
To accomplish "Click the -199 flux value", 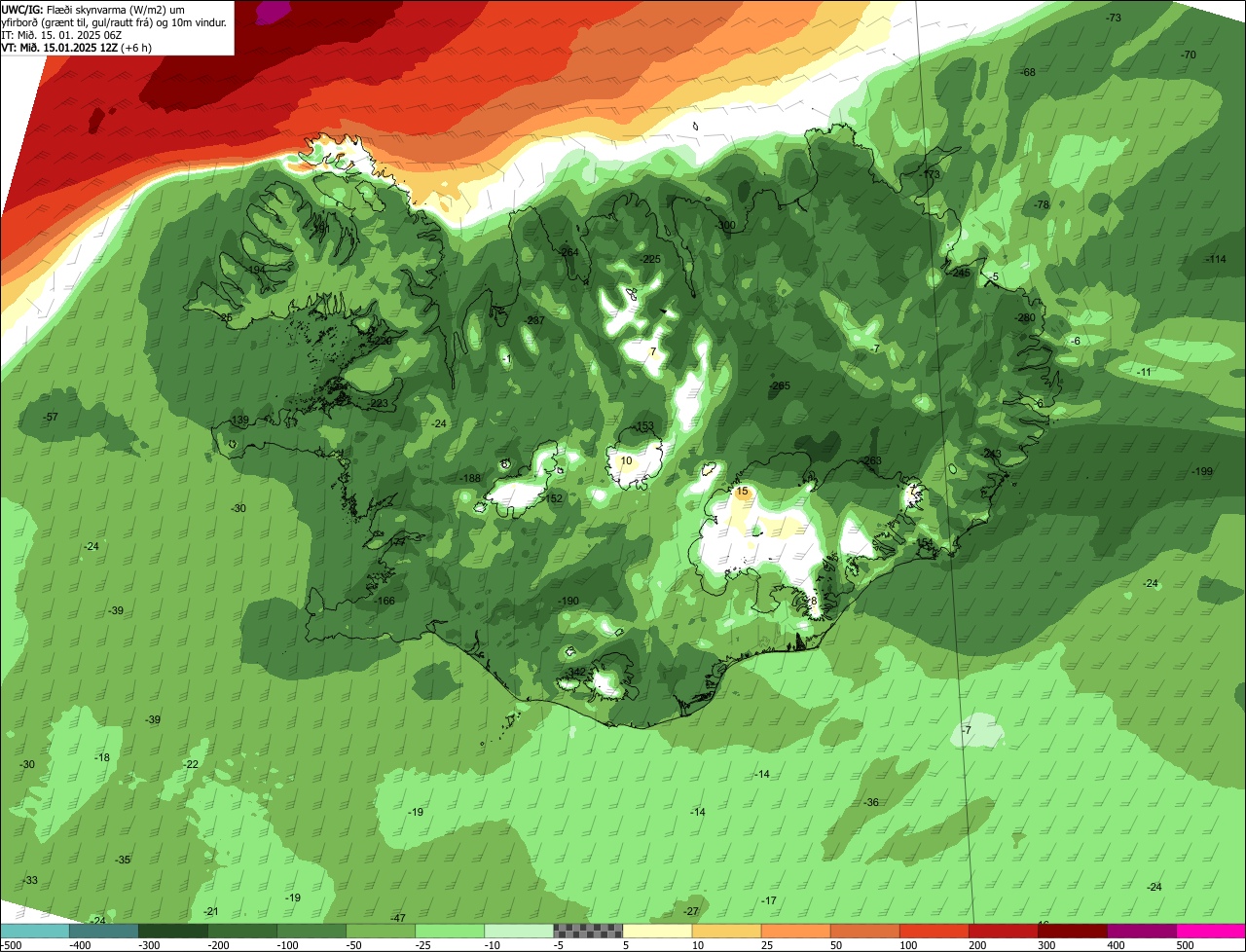I will [x=1202, y=471].
